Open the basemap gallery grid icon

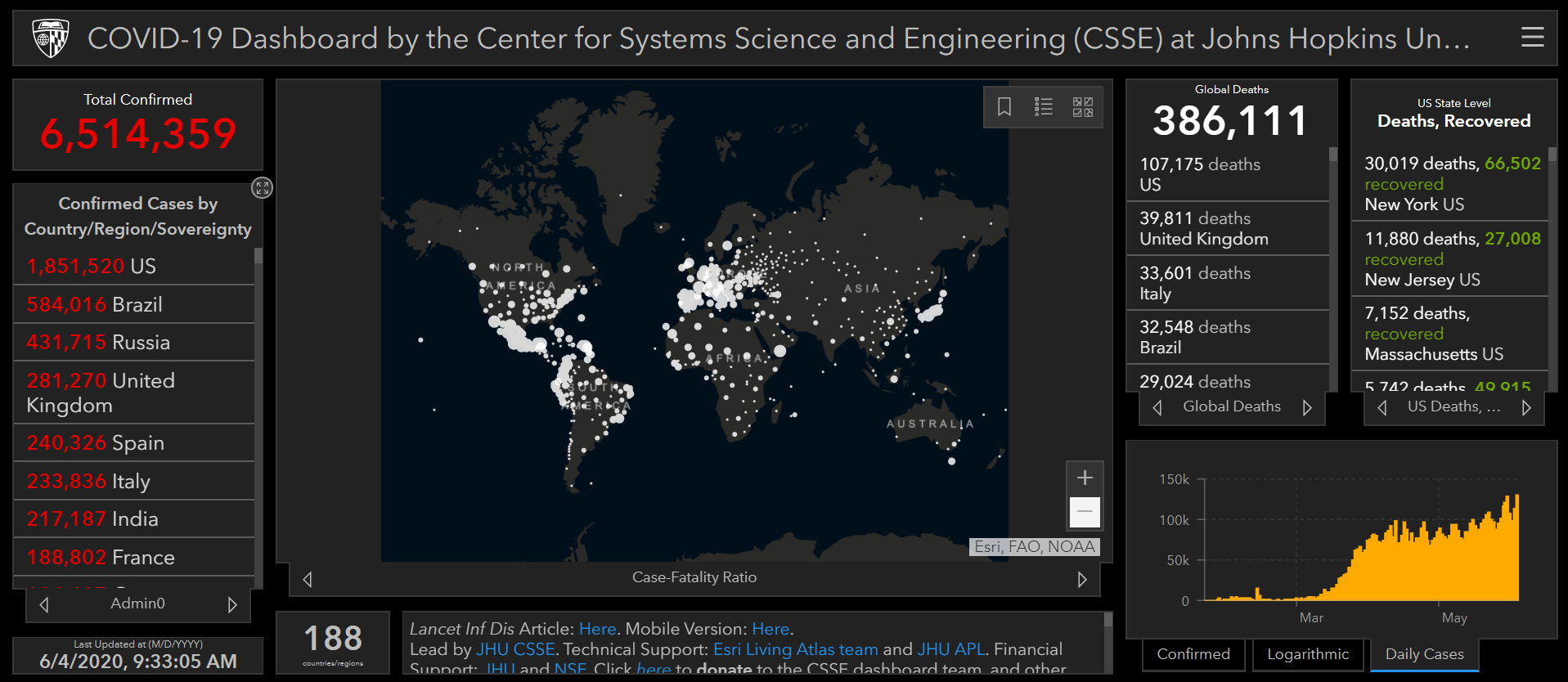(1083, 107)
